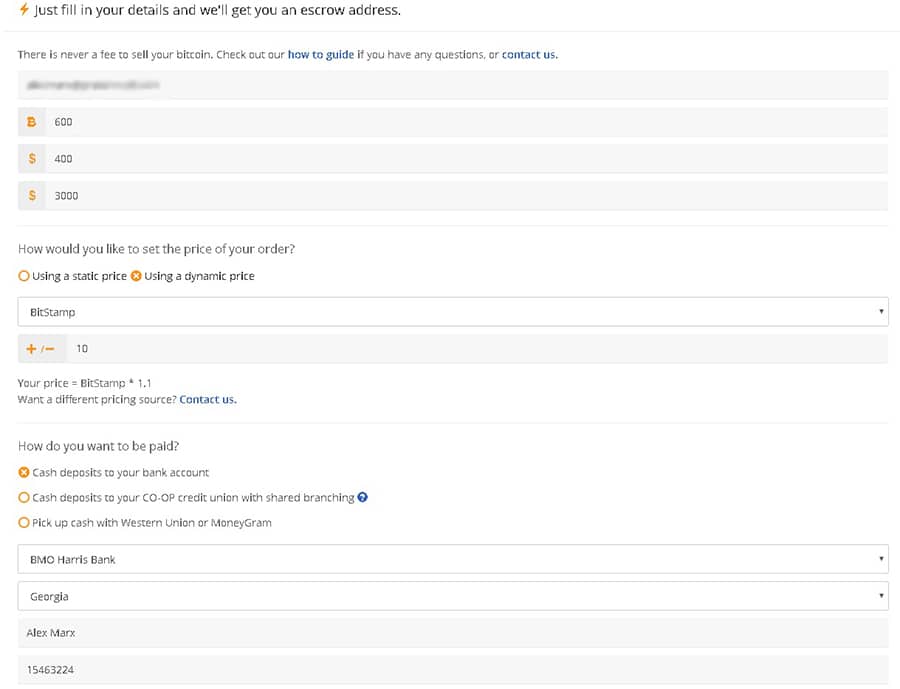Click the dollar icon beside 400
The width and height of the screenshot is (900, 689).
tap(32, 159)
